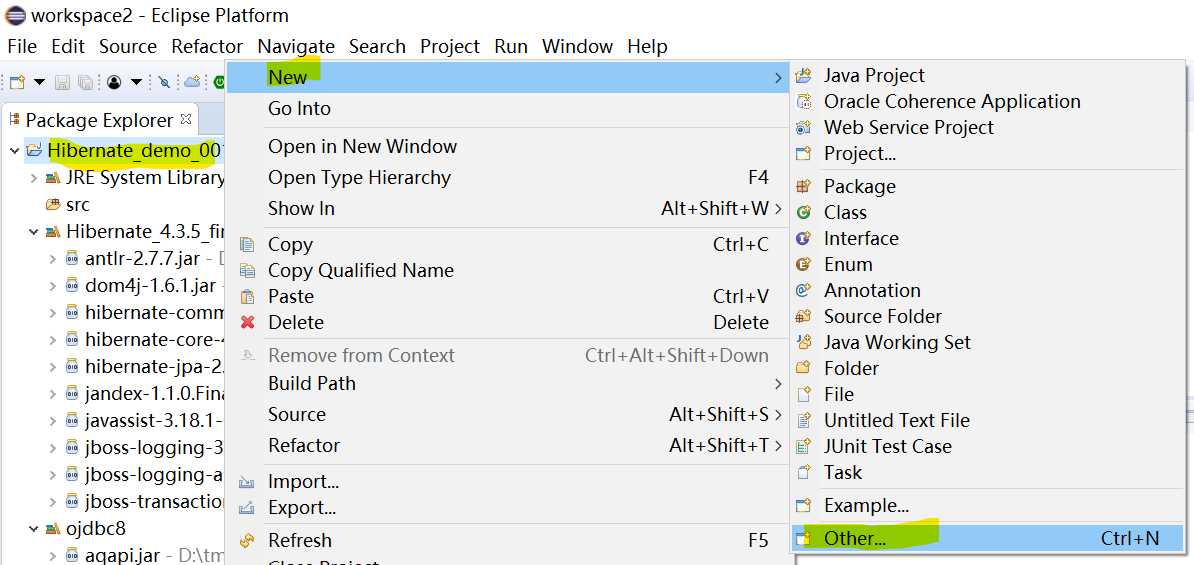
Task: Click Delete with the red X icon
Action: point(507,322)
